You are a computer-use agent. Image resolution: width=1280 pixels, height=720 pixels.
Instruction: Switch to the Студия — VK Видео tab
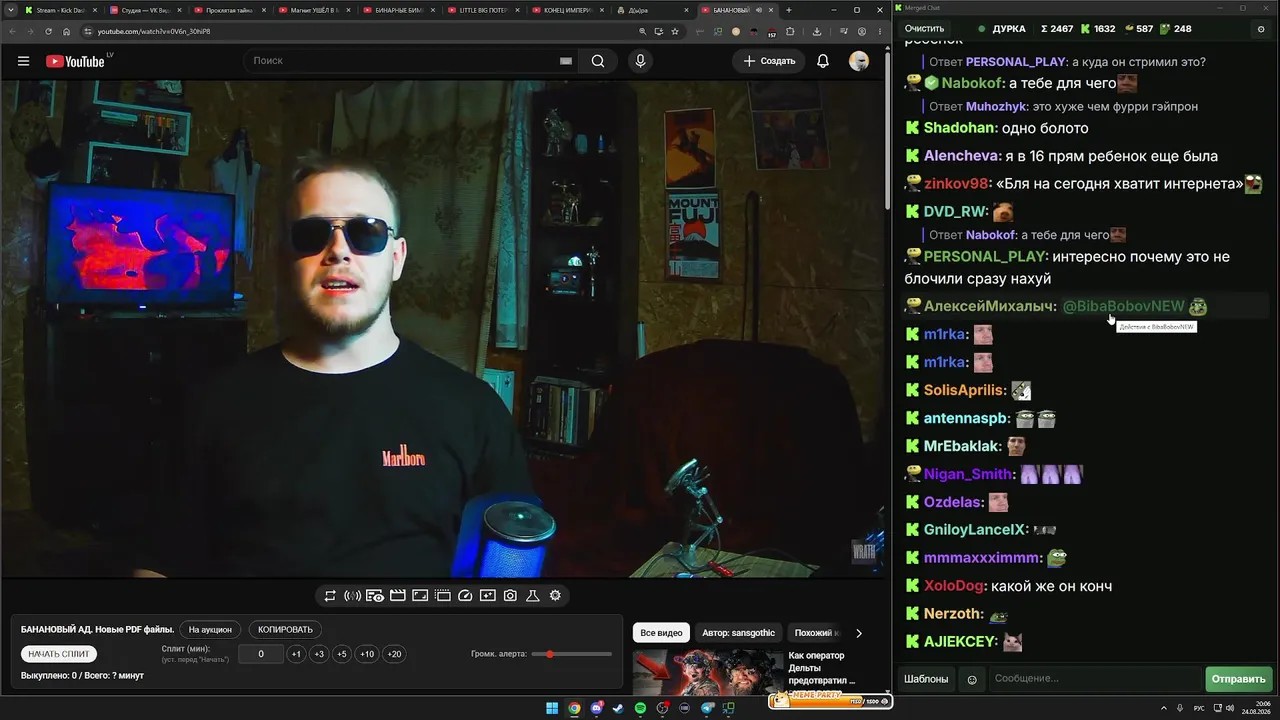tap(145, 10)
